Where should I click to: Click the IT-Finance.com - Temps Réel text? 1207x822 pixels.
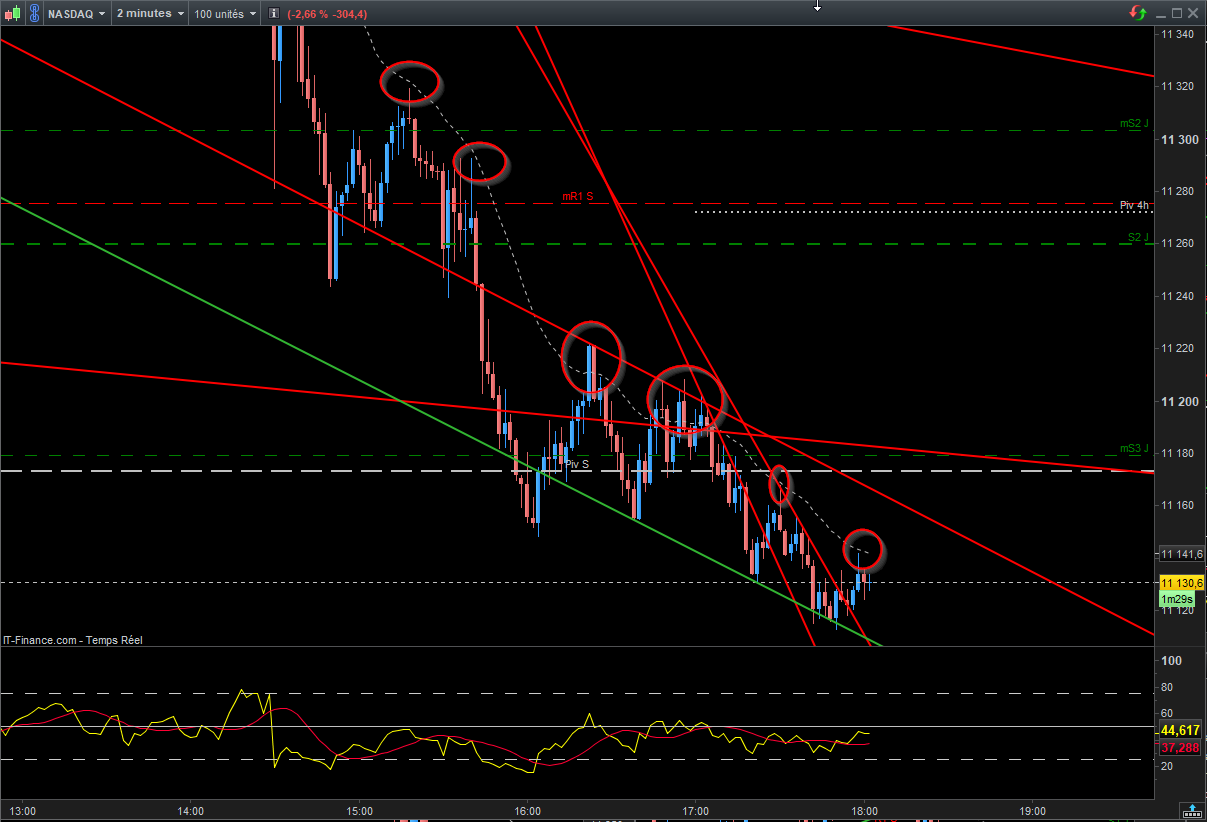(72, 640)
